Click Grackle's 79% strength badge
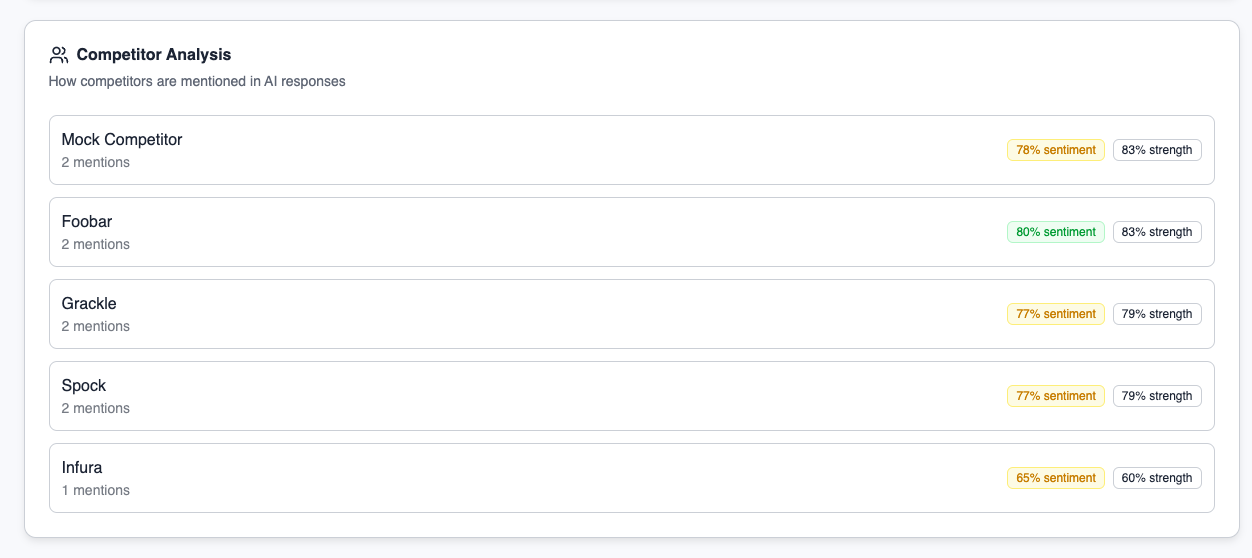The height and width of the screenshot is (558, 1252). (x=1157, y=314)
